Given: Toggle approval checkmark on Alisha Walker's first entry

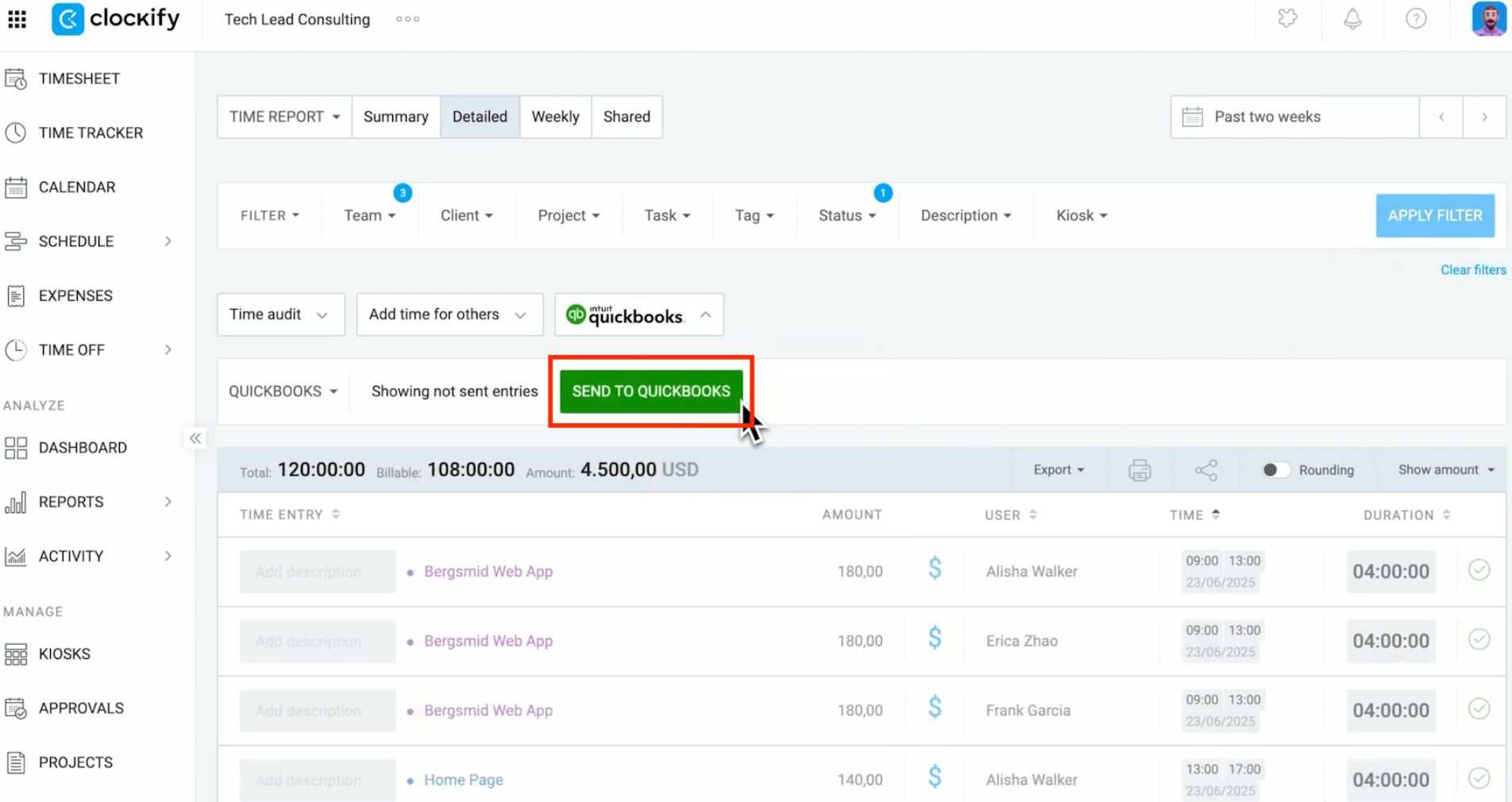Looking at the screenshot, I should tap(1479, 570).
